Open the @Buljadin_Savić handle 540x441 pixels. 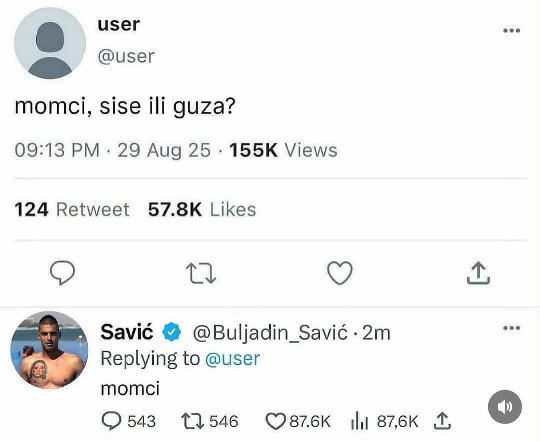[270, 333]
